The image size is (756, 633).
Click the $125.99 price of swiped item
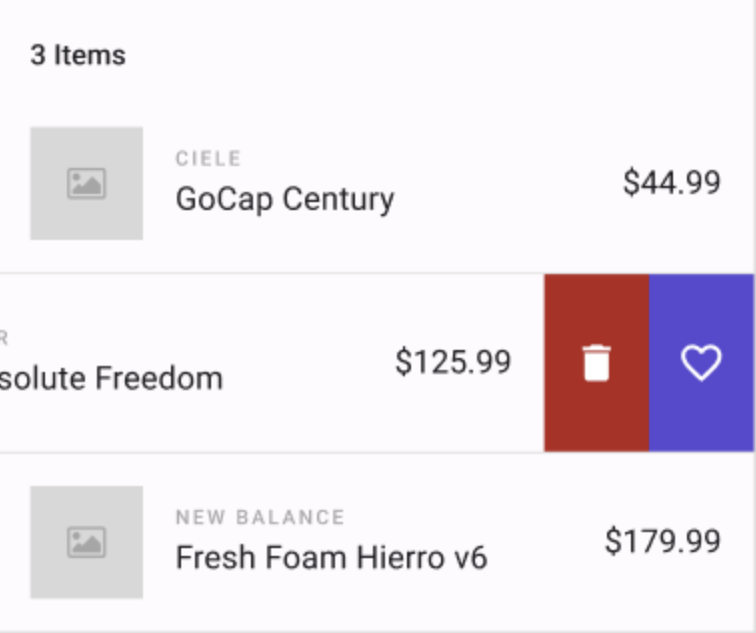point(453,362)
